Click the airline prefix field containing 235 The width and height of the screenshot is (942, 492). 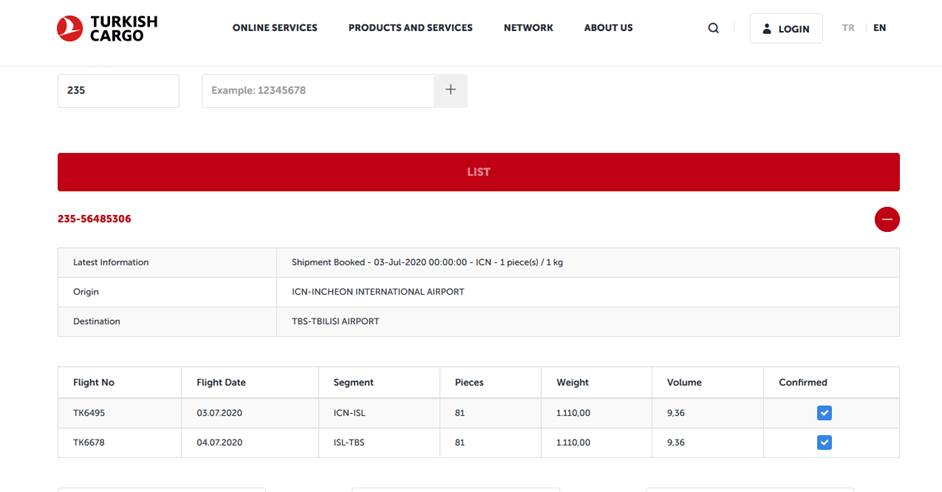(x=118, y=90)
